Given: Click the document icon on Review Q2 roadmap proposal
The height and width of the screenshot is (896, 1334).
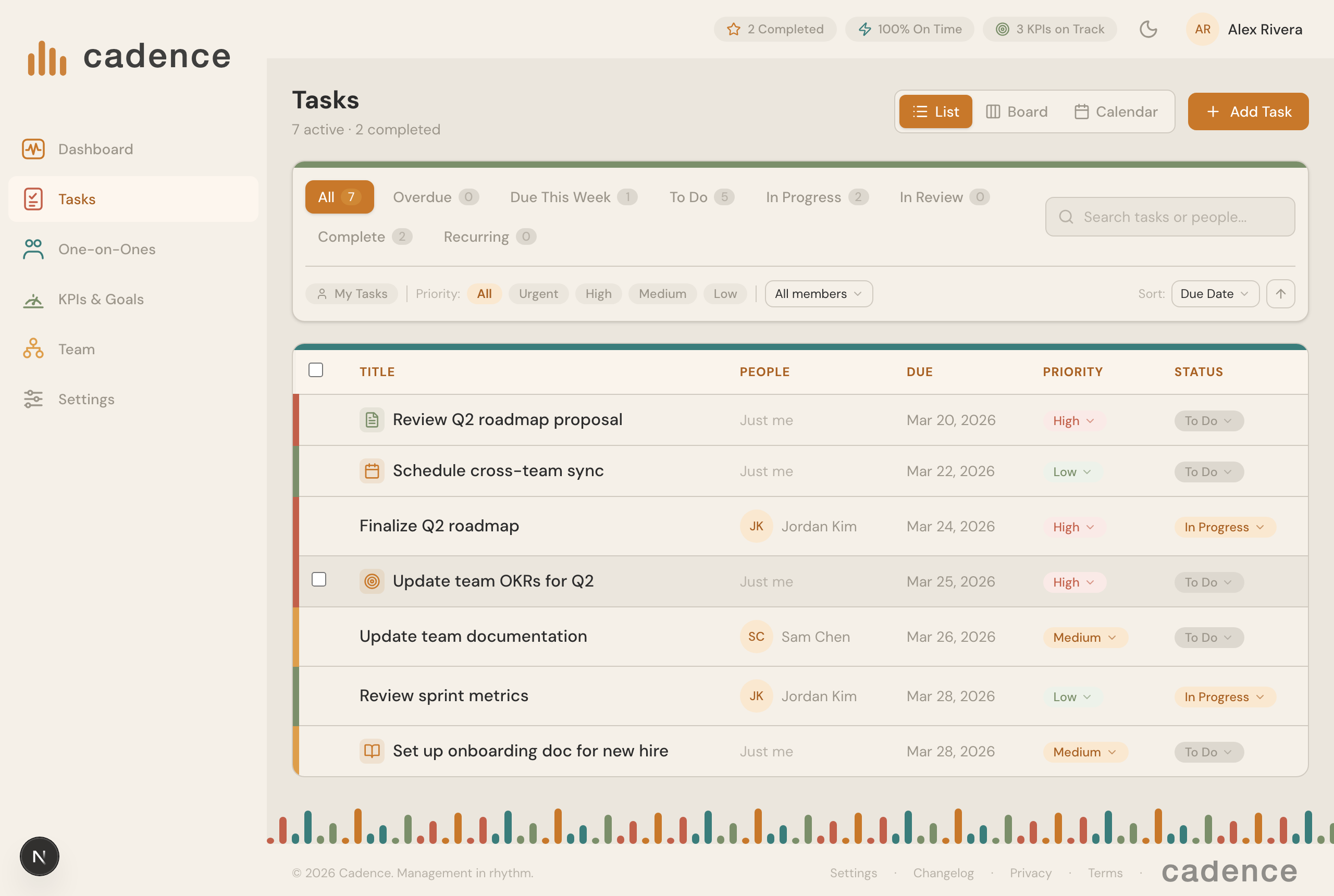Looking at the screenshot, I should (x=372, y=419).
